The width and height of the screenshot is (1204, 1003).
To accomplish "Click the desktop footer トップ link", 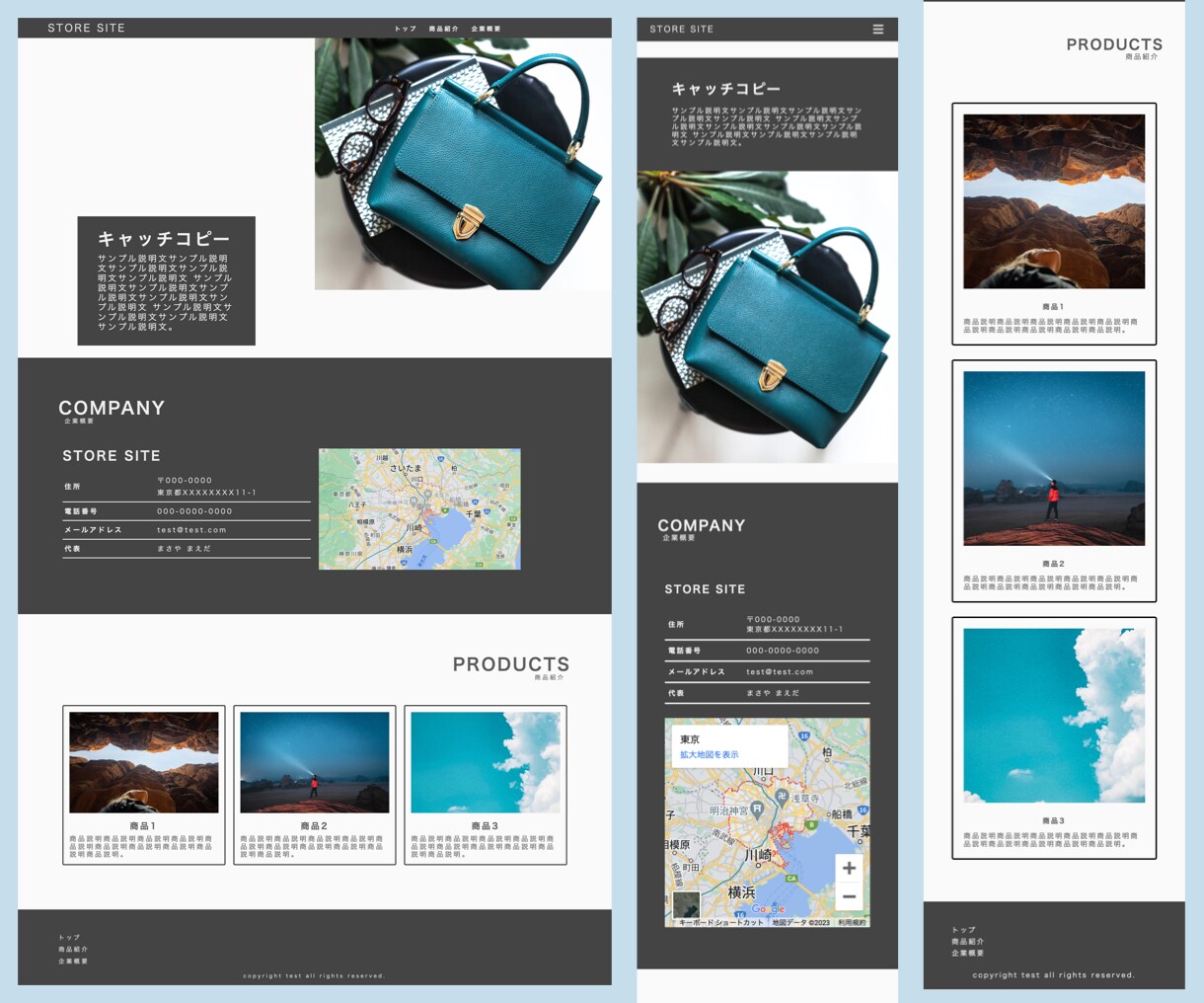I will point(69,937).
